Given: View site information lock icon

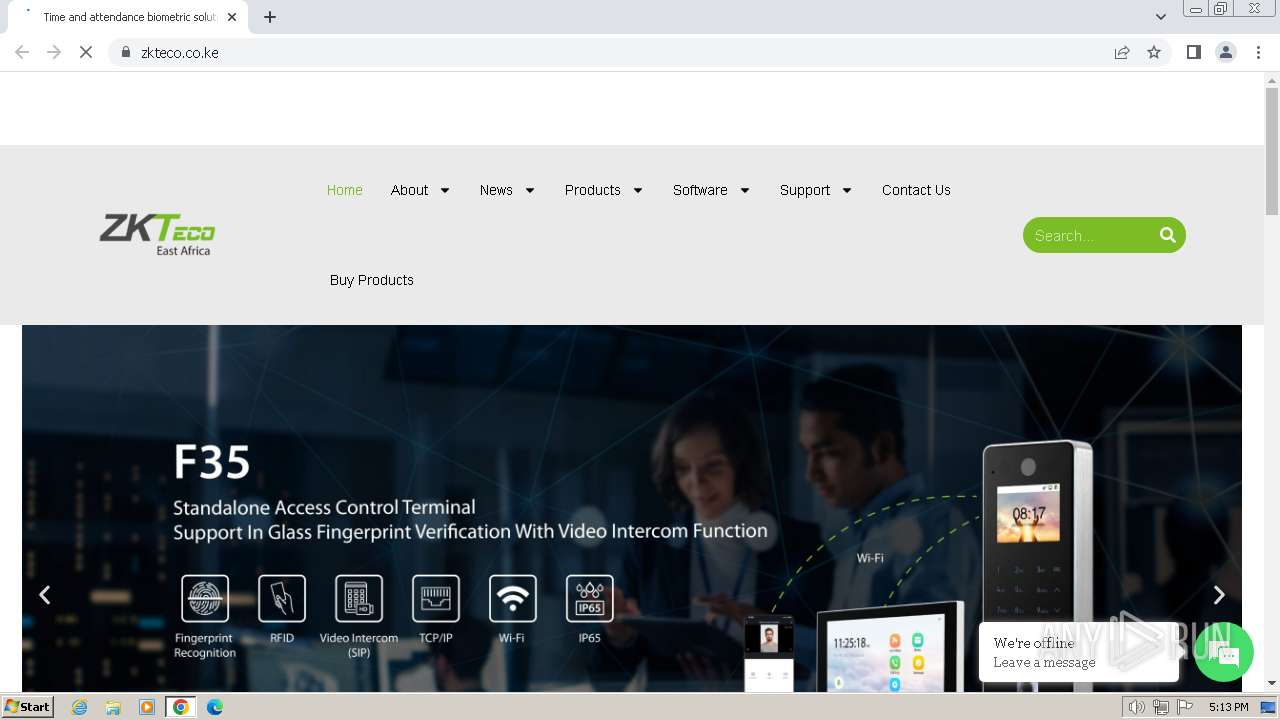Looking at the screenshot, I should (x=126, y=52).
